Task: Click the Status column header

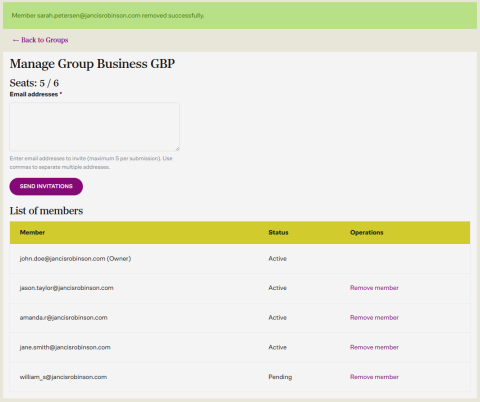Action: click(278, 233)
